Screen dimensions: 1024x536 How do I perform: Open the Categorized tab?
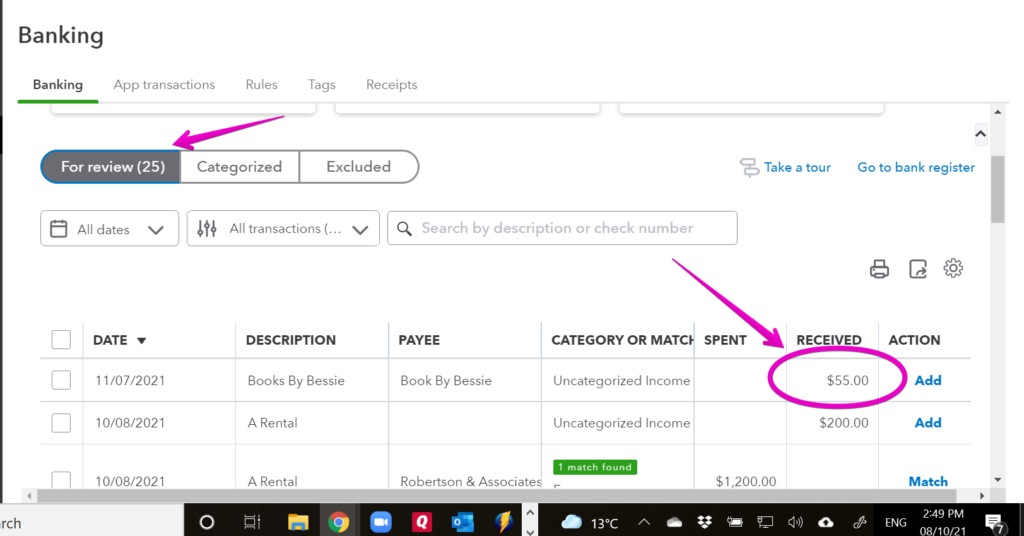[x=239, y=167]
